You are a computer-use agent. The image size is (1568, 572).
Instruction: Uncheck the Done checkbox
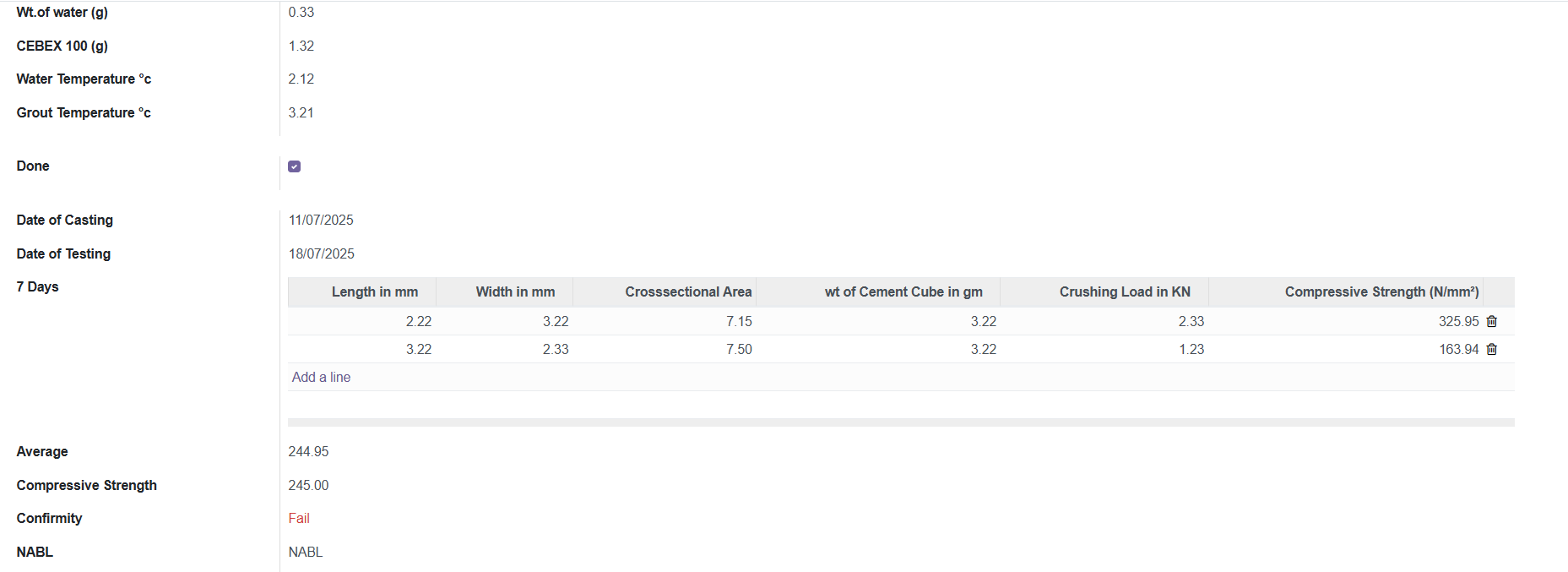294,166
